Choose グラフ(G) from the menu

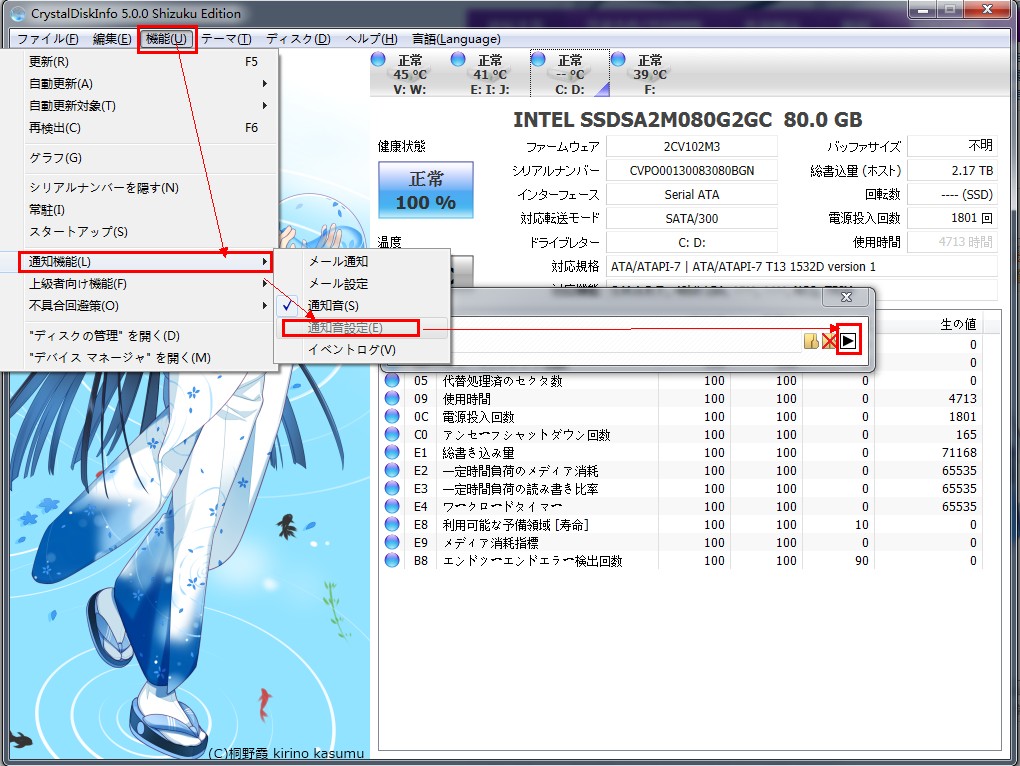tap(143, 158)
